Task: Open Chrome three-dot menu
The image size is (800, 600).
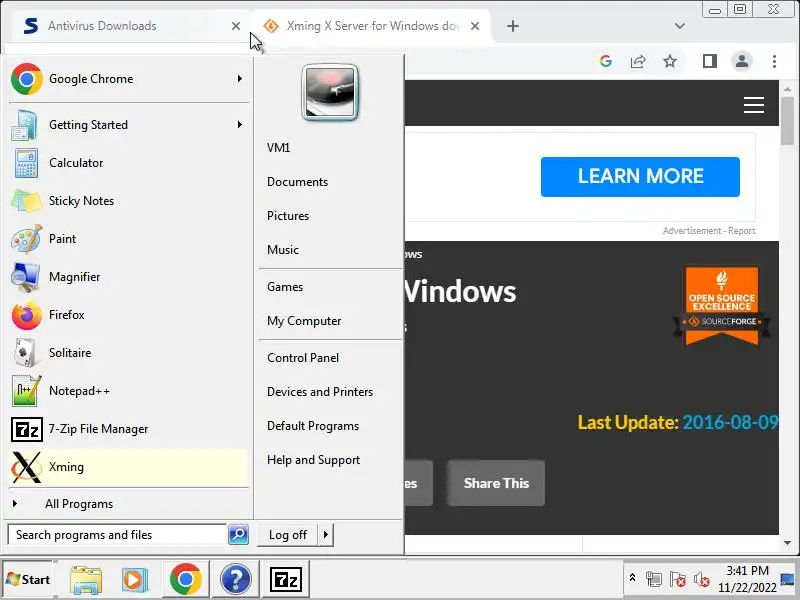Action: point(774,61)
